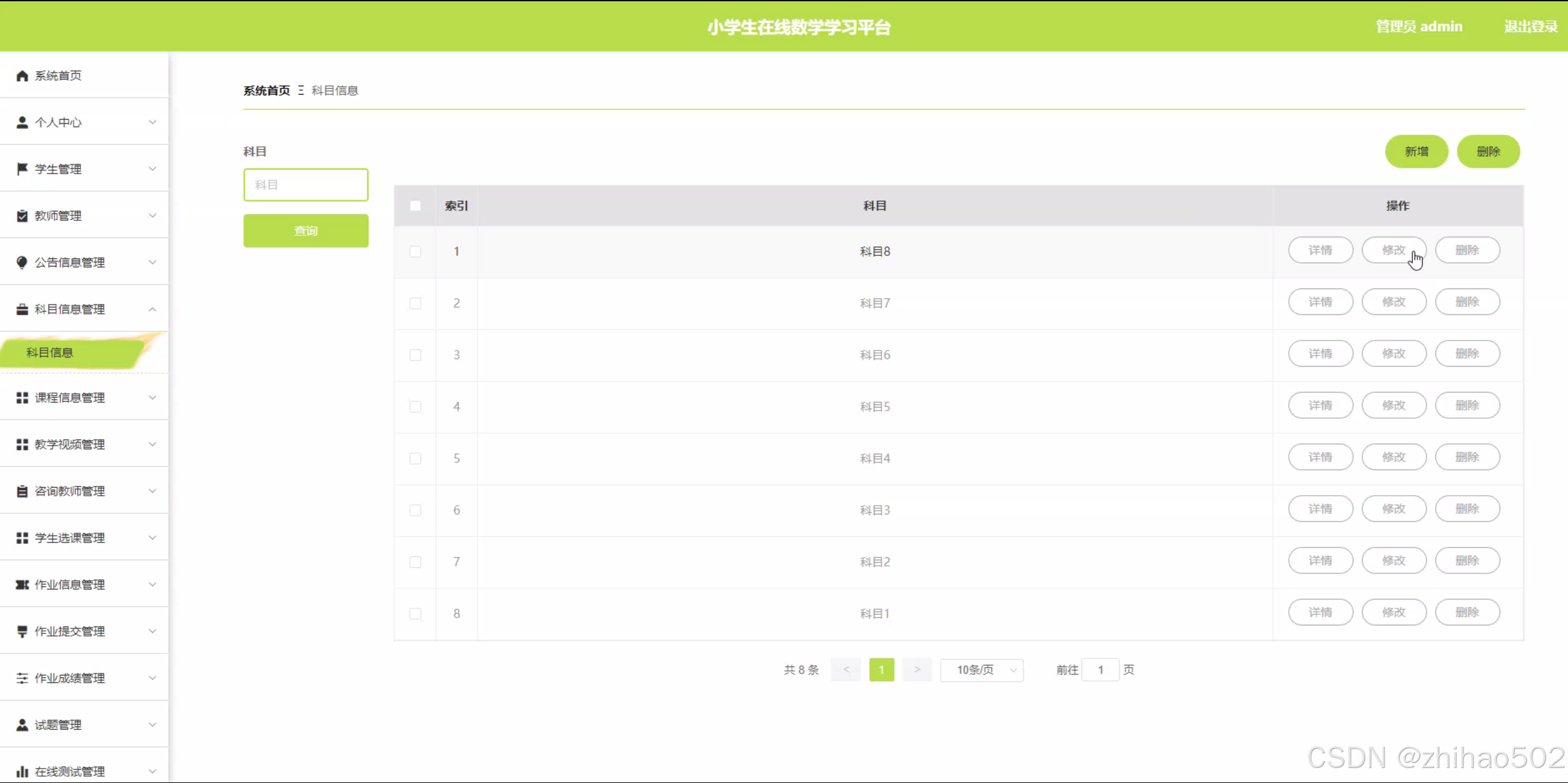The height and width of the screenshot is (783, 1568).
Task: Select the 科目信息 submenu item
Action: pyautogui.click(x=50, y=352)
